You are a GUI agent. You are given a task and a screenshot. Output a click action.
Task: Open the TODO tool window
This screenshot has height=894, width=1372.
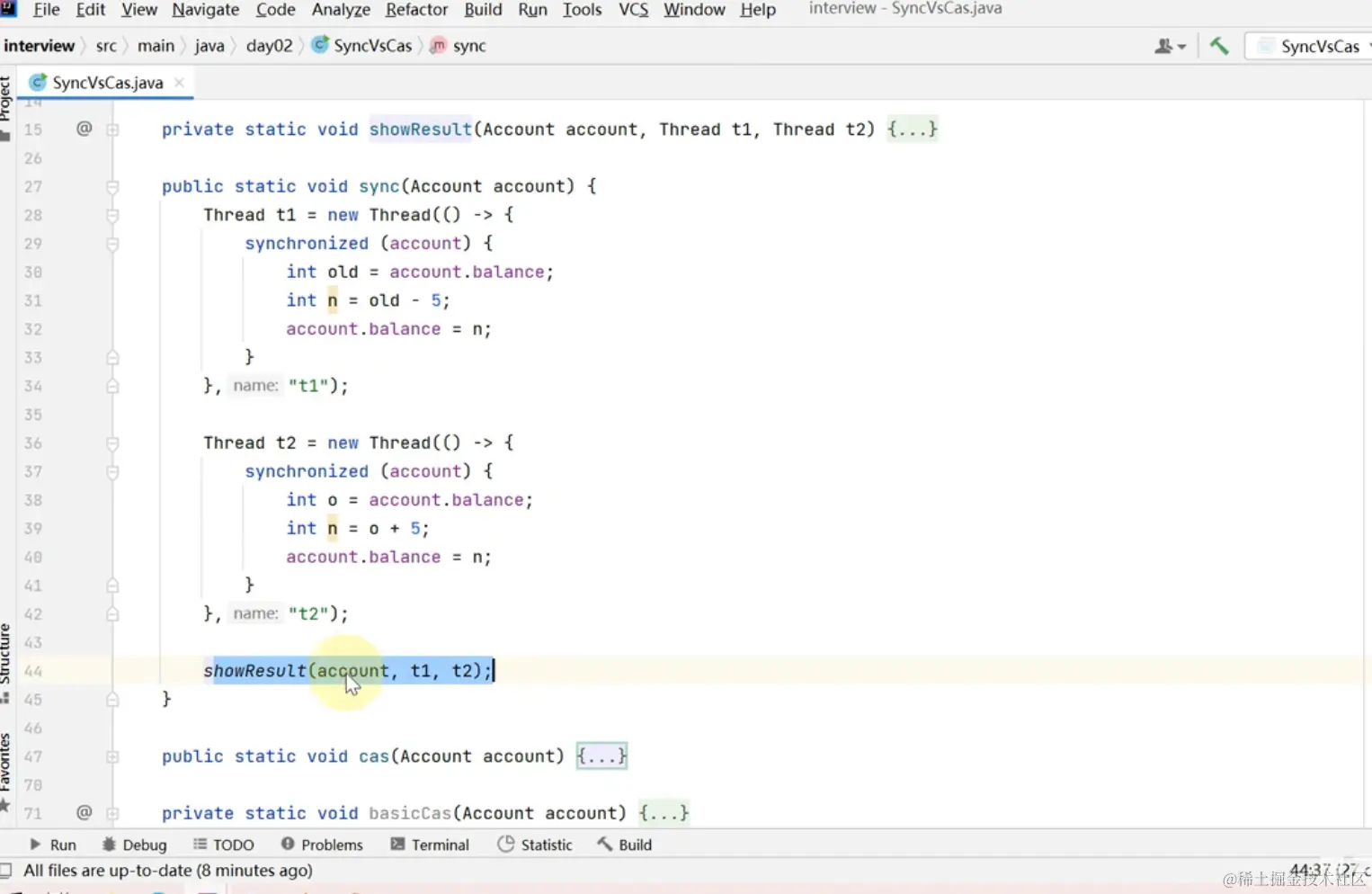pyautogui.click(x=224, y=845)
